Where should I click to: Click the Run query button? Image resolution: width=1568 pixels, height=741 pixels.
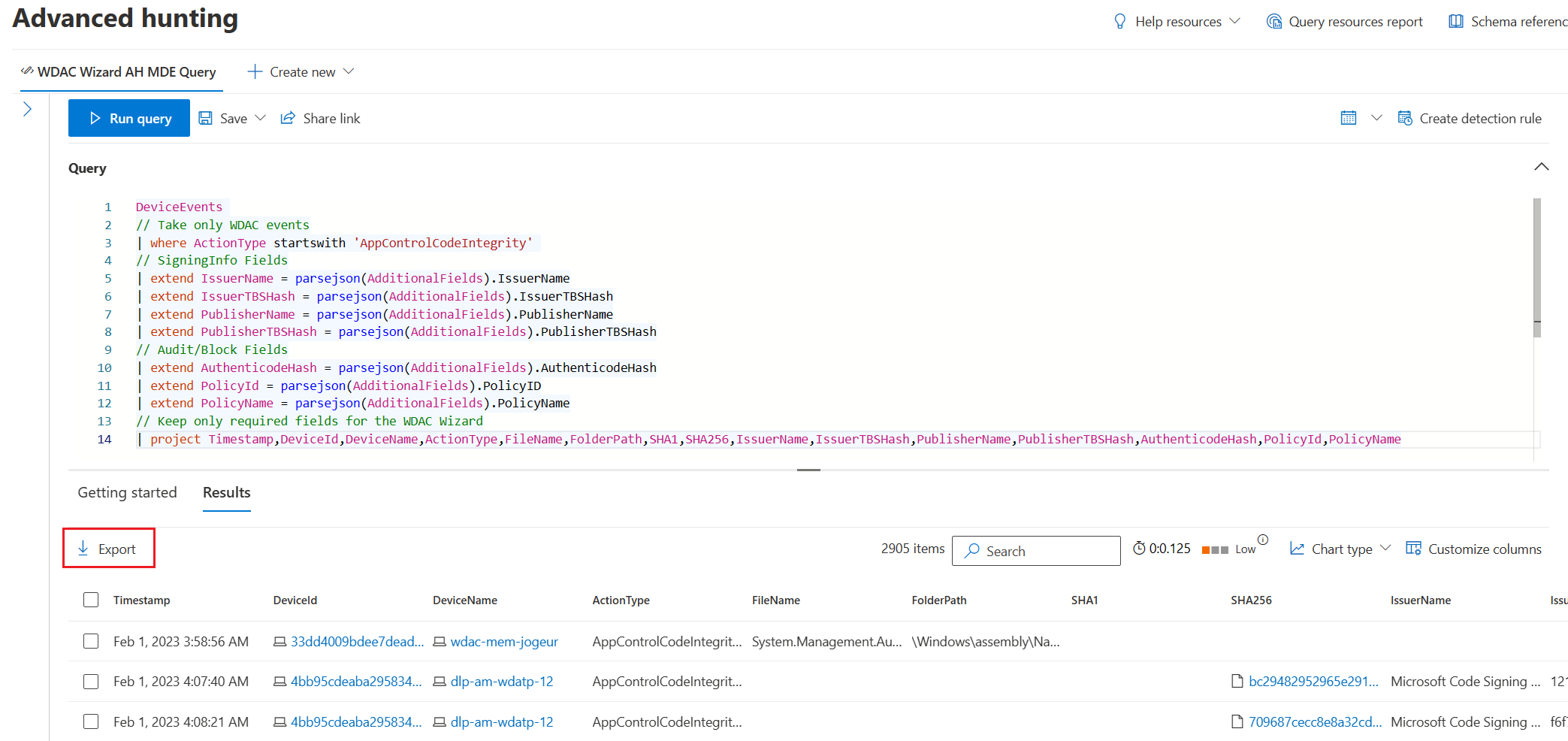[129, 119]
